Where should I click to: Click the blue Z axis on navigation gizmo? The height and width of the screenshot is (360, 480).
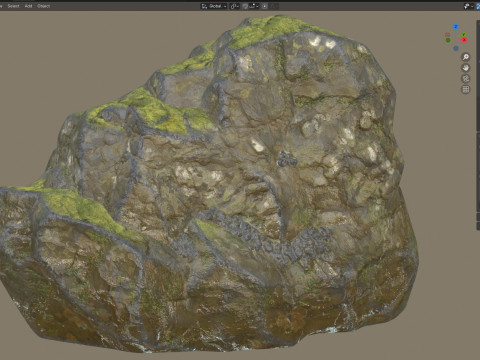(x=456, y=27)
